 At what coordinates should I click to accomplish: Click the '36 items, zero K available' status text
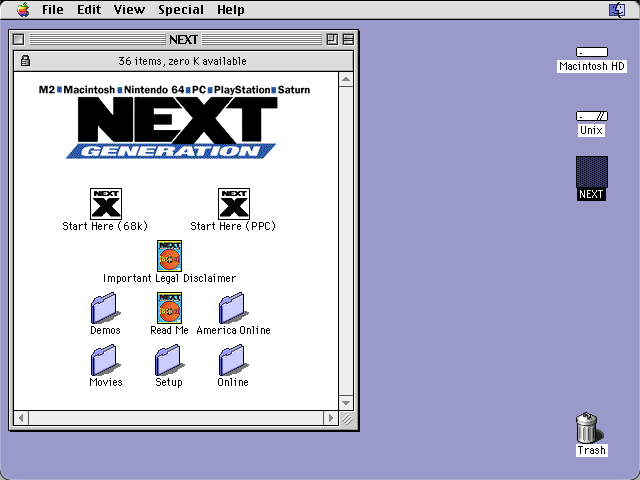pyautogui.click(x=182, y=61)
